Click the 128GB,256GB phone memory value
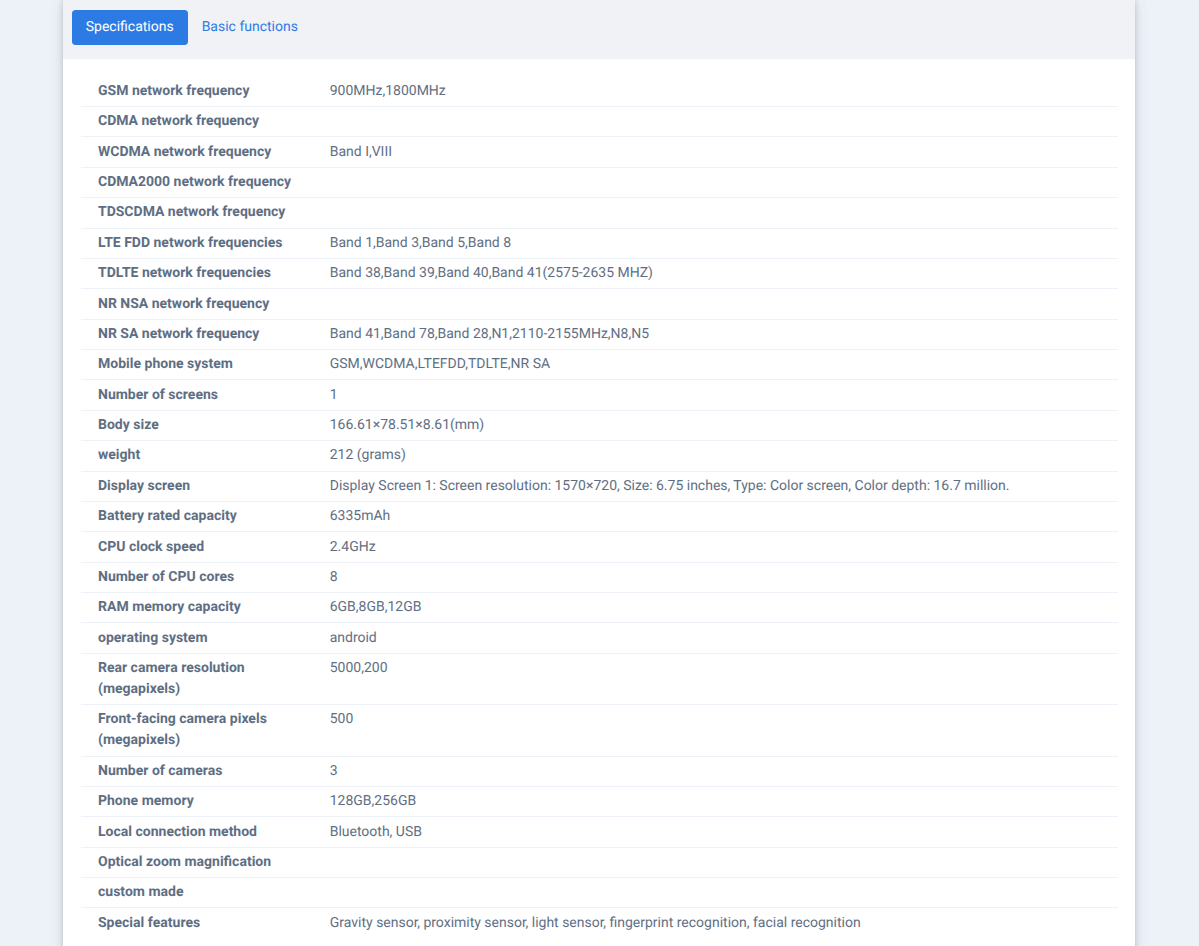Viewport: 1199px width, 946px height. coord(372,800)
